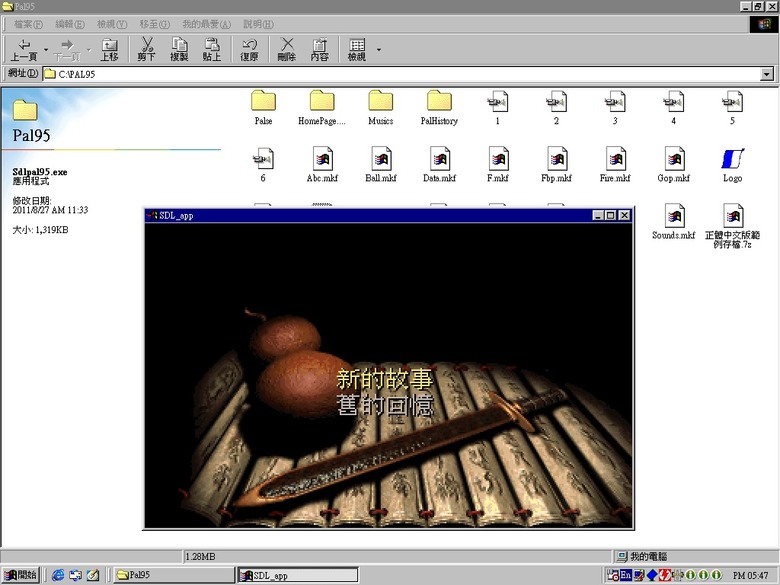The width and height of the screenshot is (780, 585).
Task: Open the 檢視 views dropdown arrow
Action: tap(379, 50)
